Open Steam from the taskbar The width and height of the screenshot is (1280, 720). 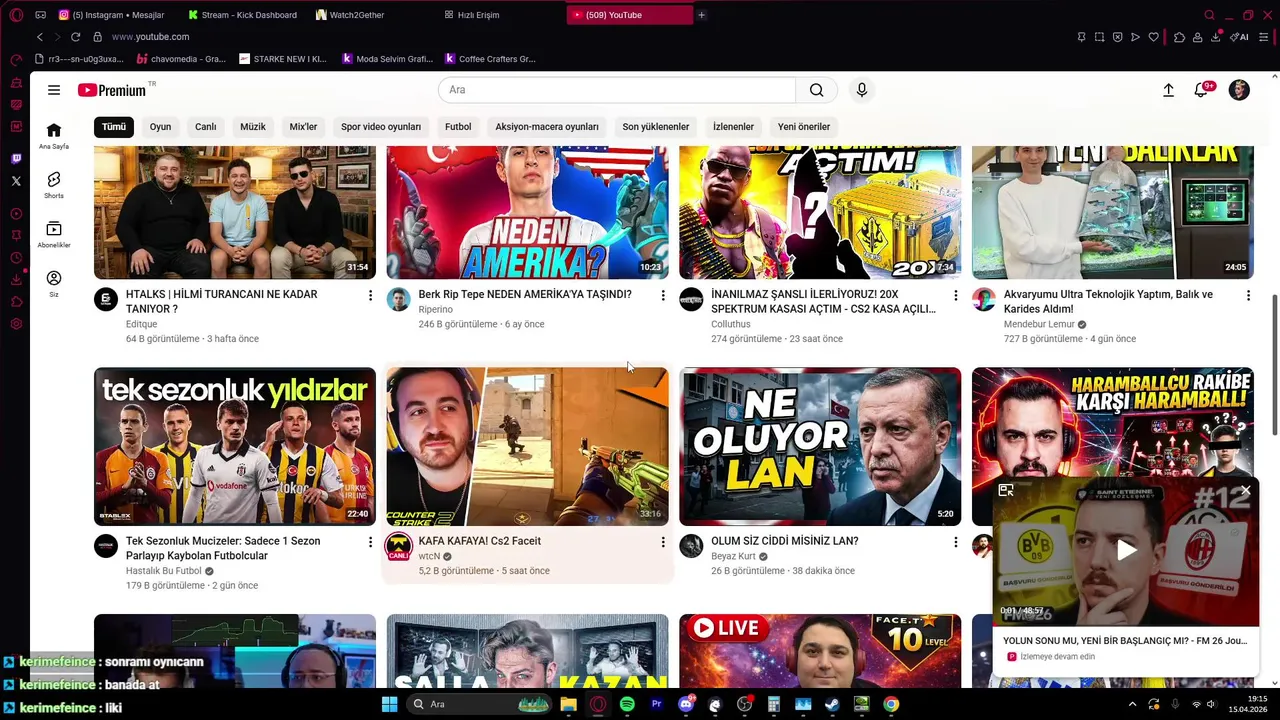[x=832, y=704]
